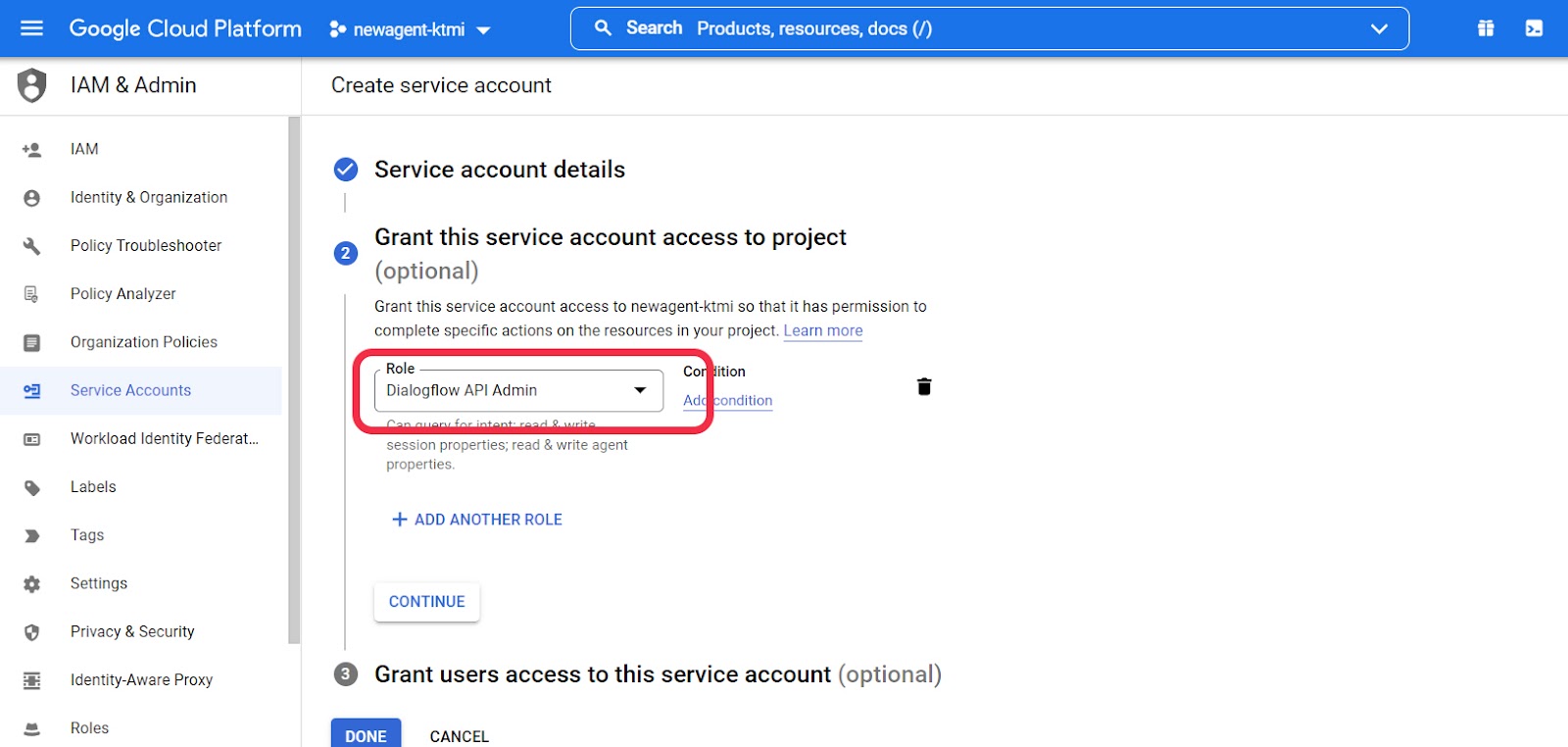Open IAM in the sidebar
This screenshot has height=747, width=1568.
pos(84,149)
